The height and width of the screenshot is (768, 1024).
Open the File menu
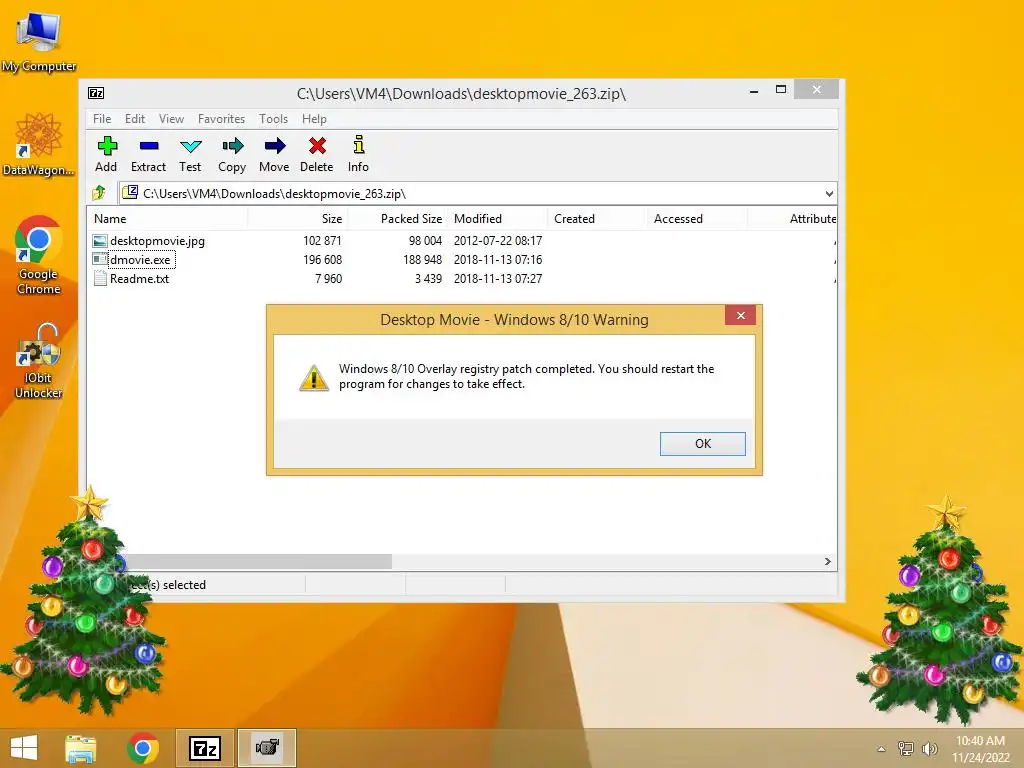(x=102, y=119)
